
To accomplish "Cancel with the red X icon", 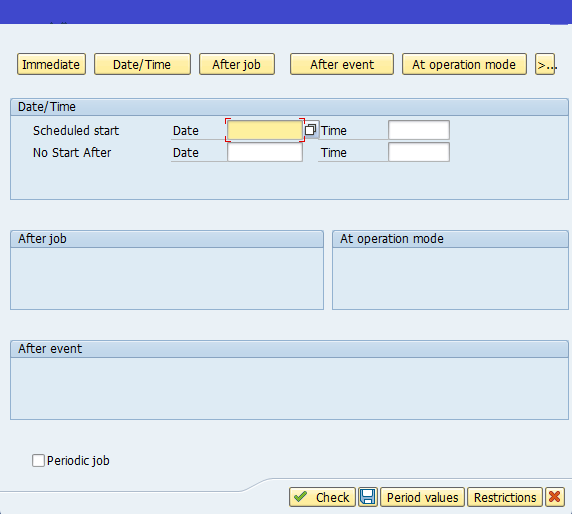I will [x=554, y=497].
